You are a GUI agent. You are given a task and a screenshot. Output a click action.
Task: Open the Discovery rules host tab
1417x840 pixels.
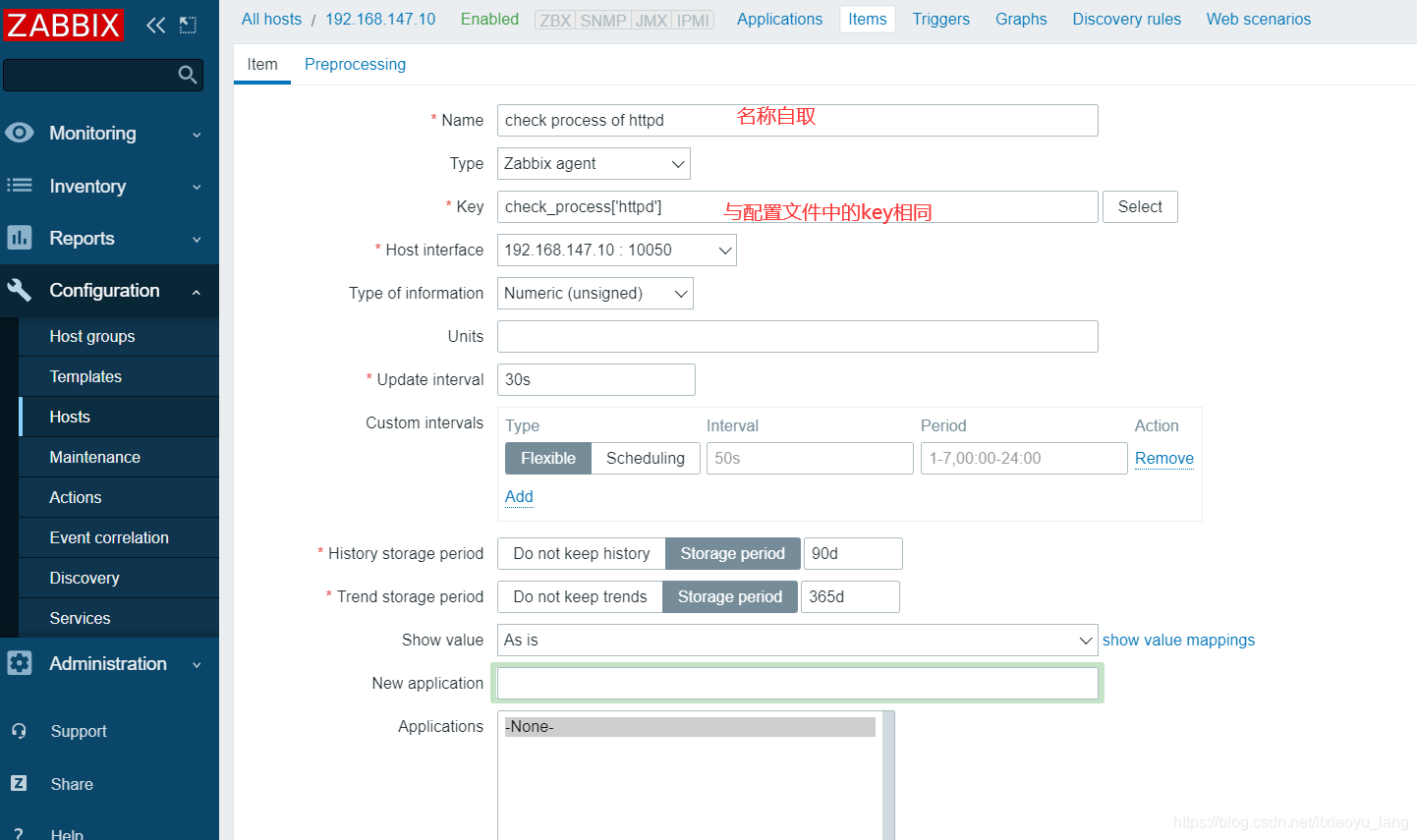[1126, 19]
